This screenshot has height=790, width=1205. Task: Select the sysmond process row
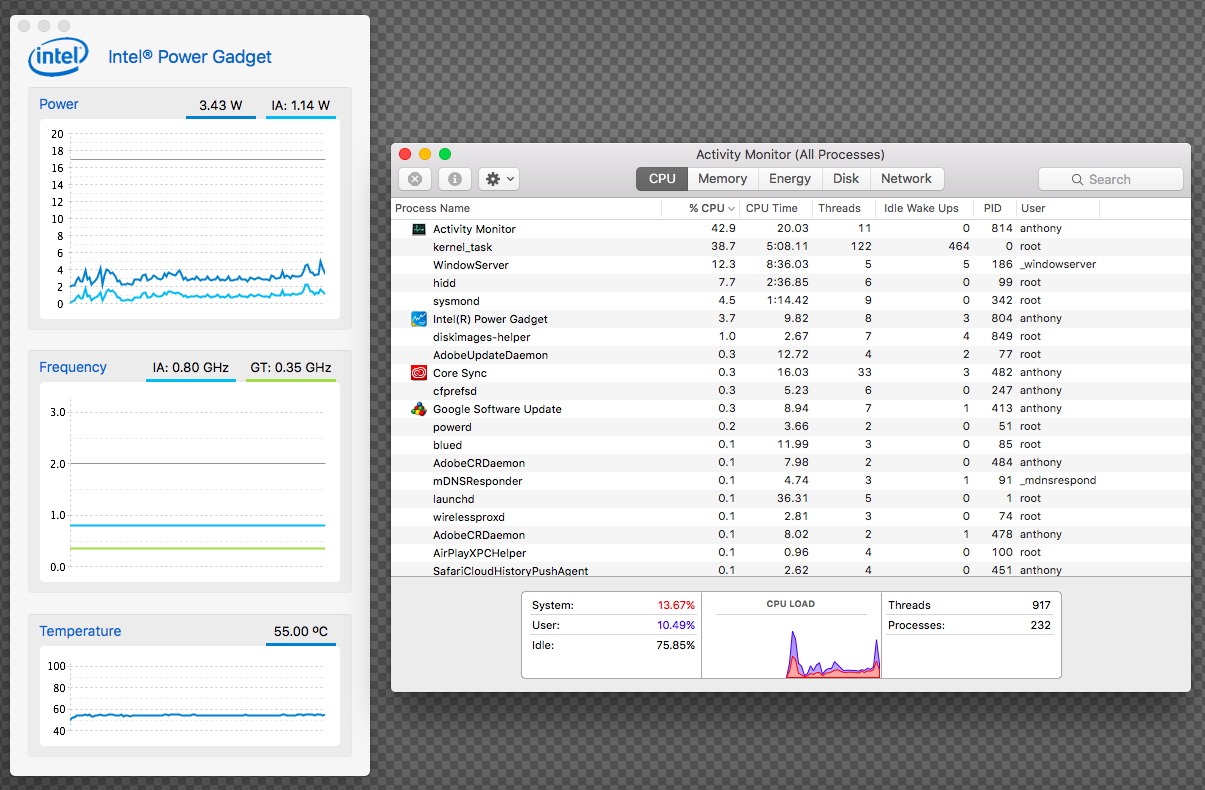tap(791, 301)
